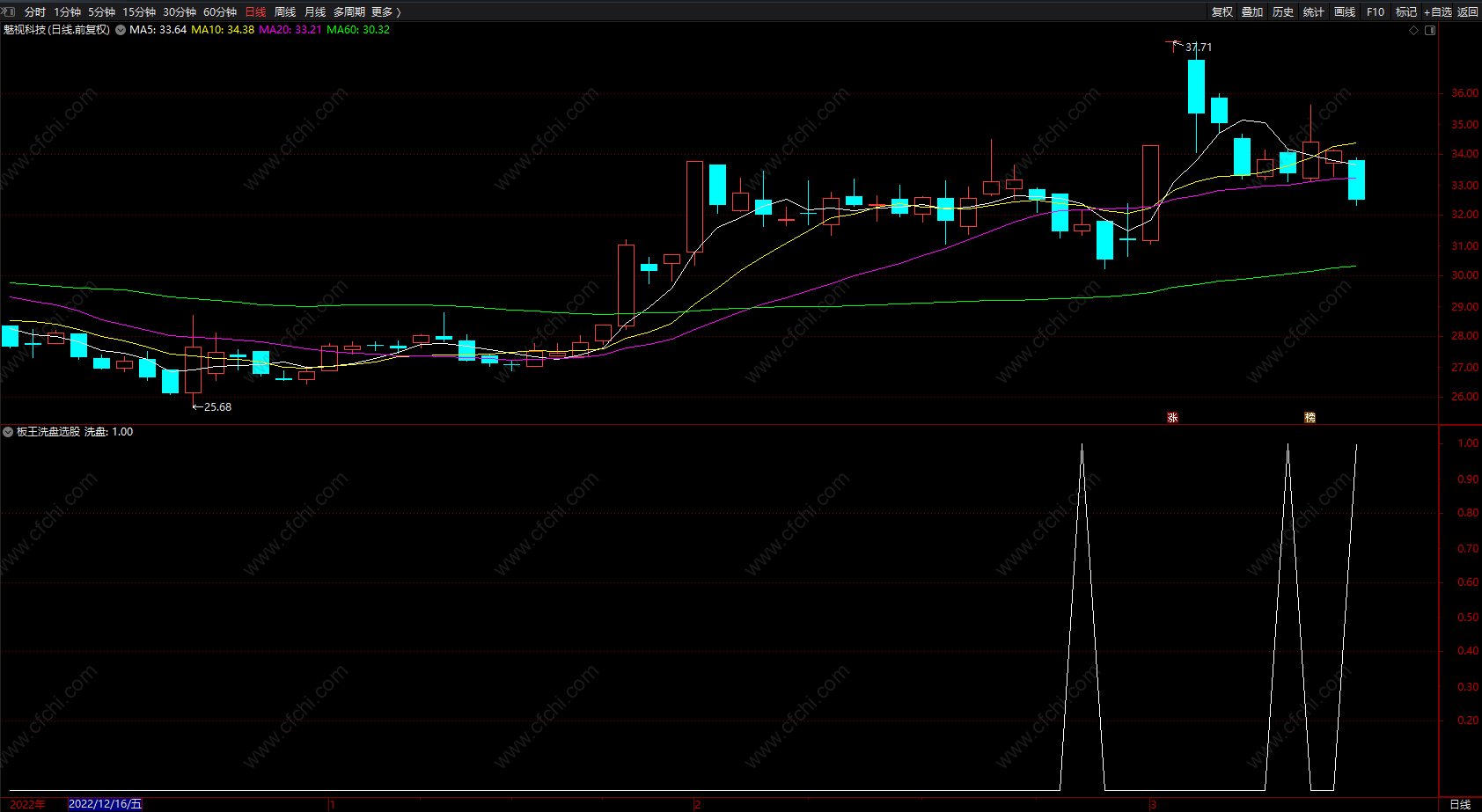The image size is (1482, 812).
Task: Select the 周线 weekly period tab
Action: click(x=285, y=11)
